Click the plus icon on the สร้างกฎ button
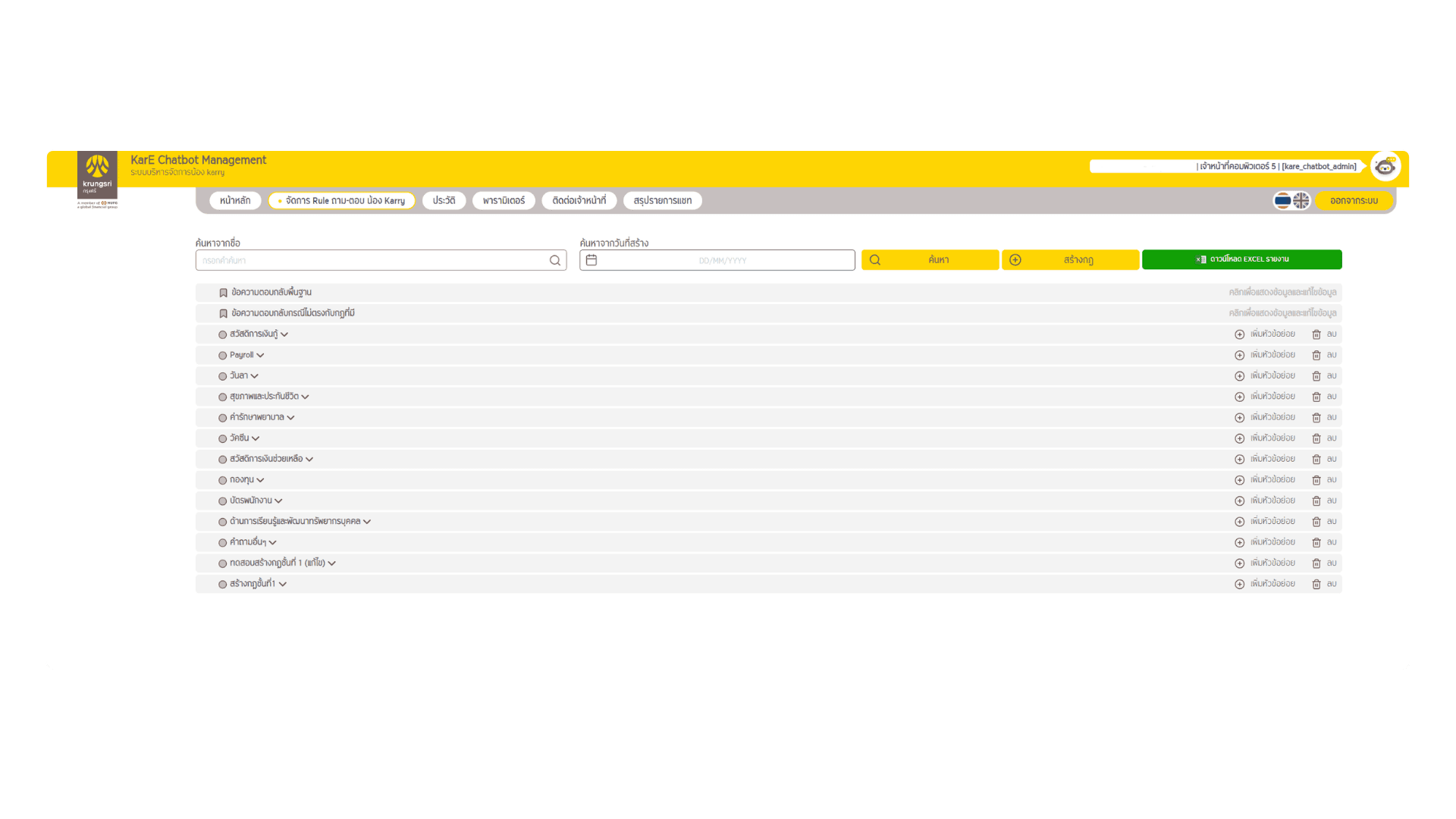 pyautogui.click(x=1015, y=259)
